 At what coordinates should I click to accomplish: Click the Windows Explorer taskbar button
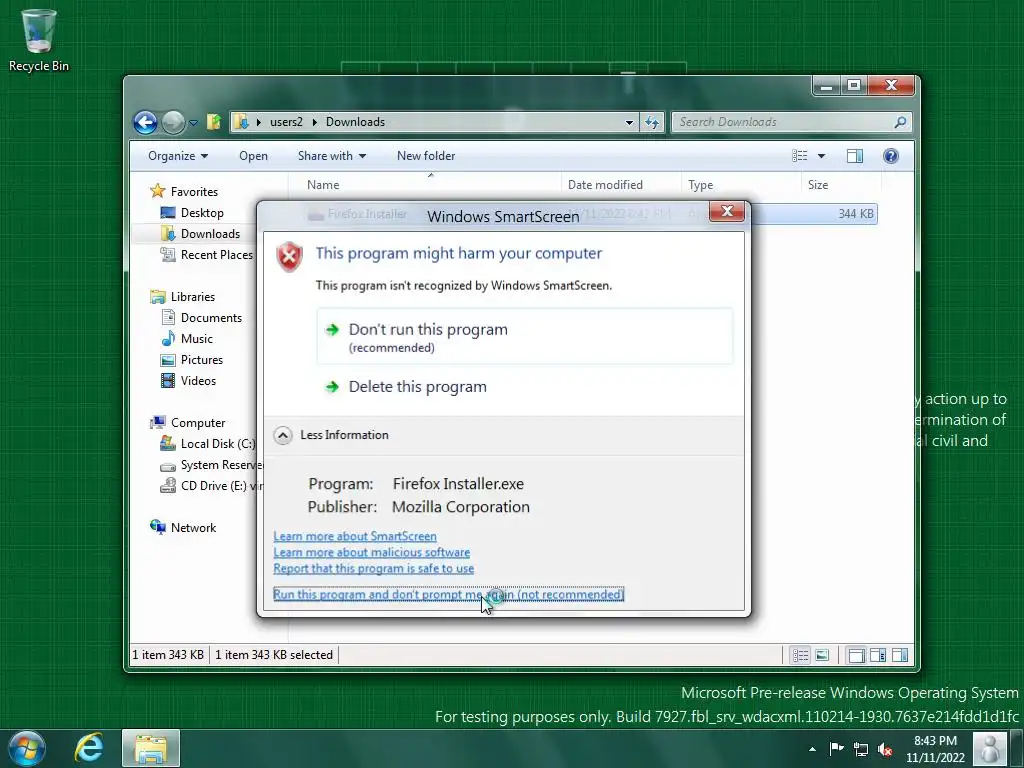click(151, 748)
